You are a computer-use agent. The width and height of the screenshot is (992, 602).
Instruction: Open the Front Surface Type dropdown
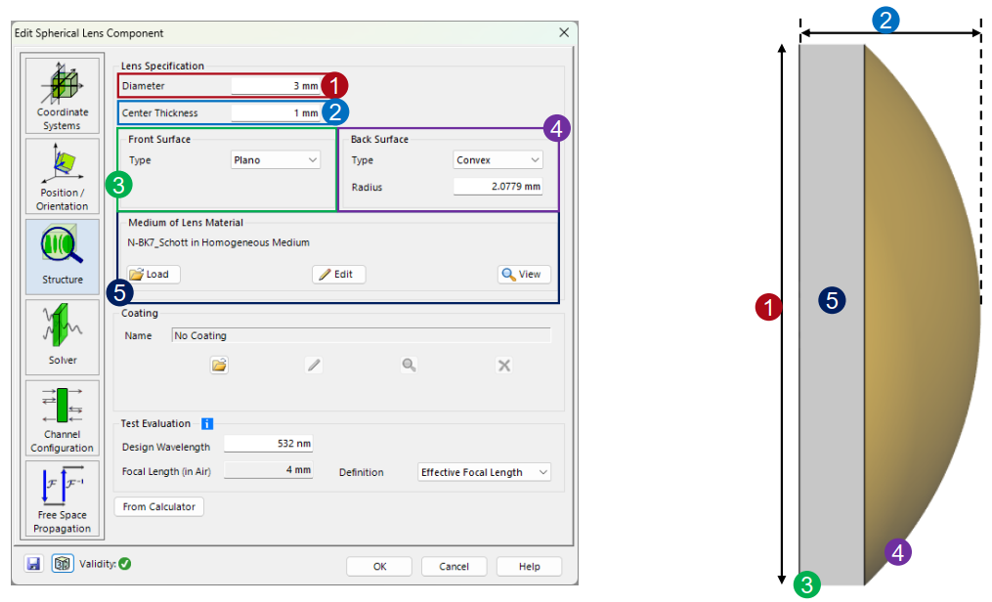pyautogui.click(x=275, y=160)
